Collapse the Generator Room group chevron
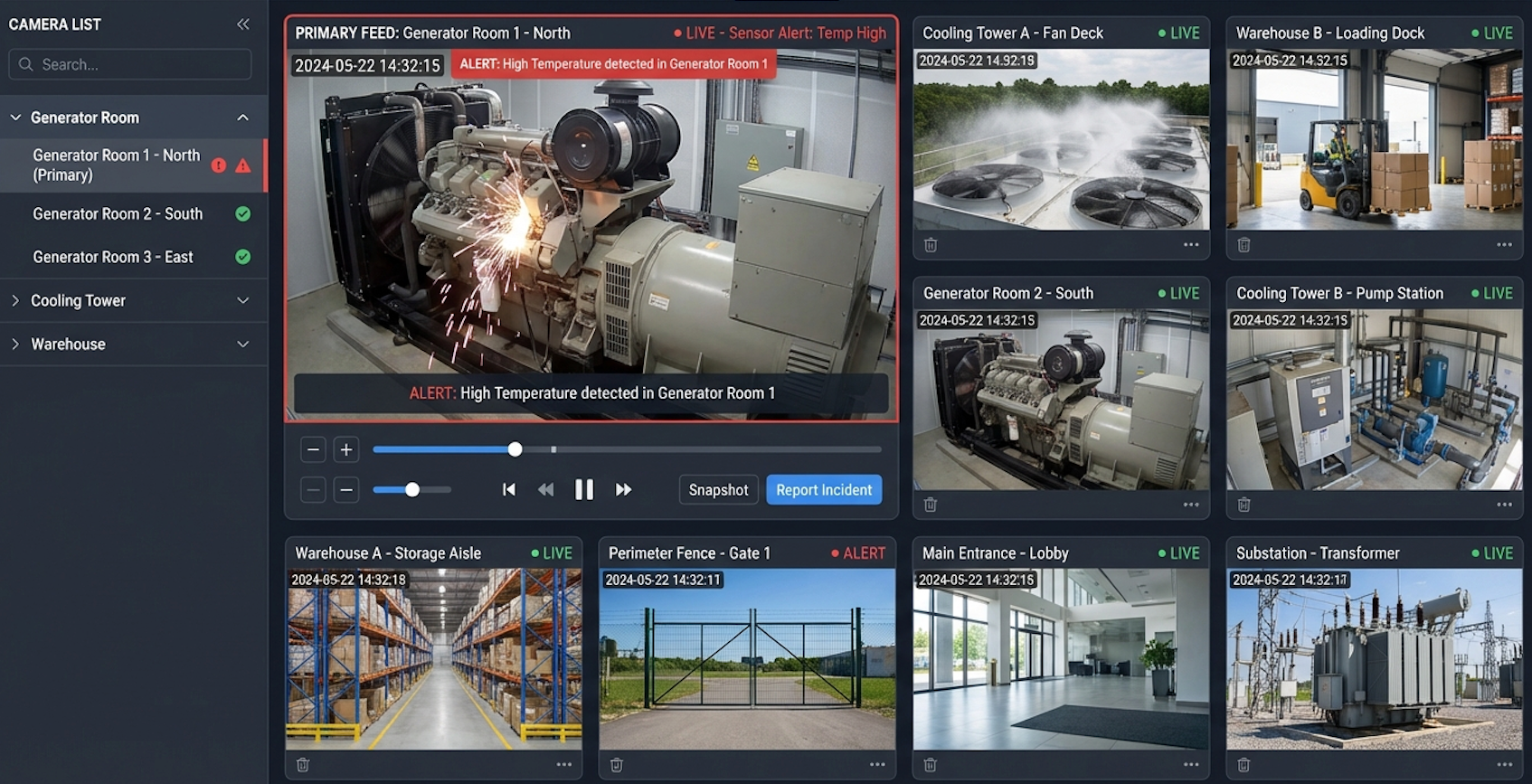This screenshot has width=1532, height=784. [x=242, y=118]
